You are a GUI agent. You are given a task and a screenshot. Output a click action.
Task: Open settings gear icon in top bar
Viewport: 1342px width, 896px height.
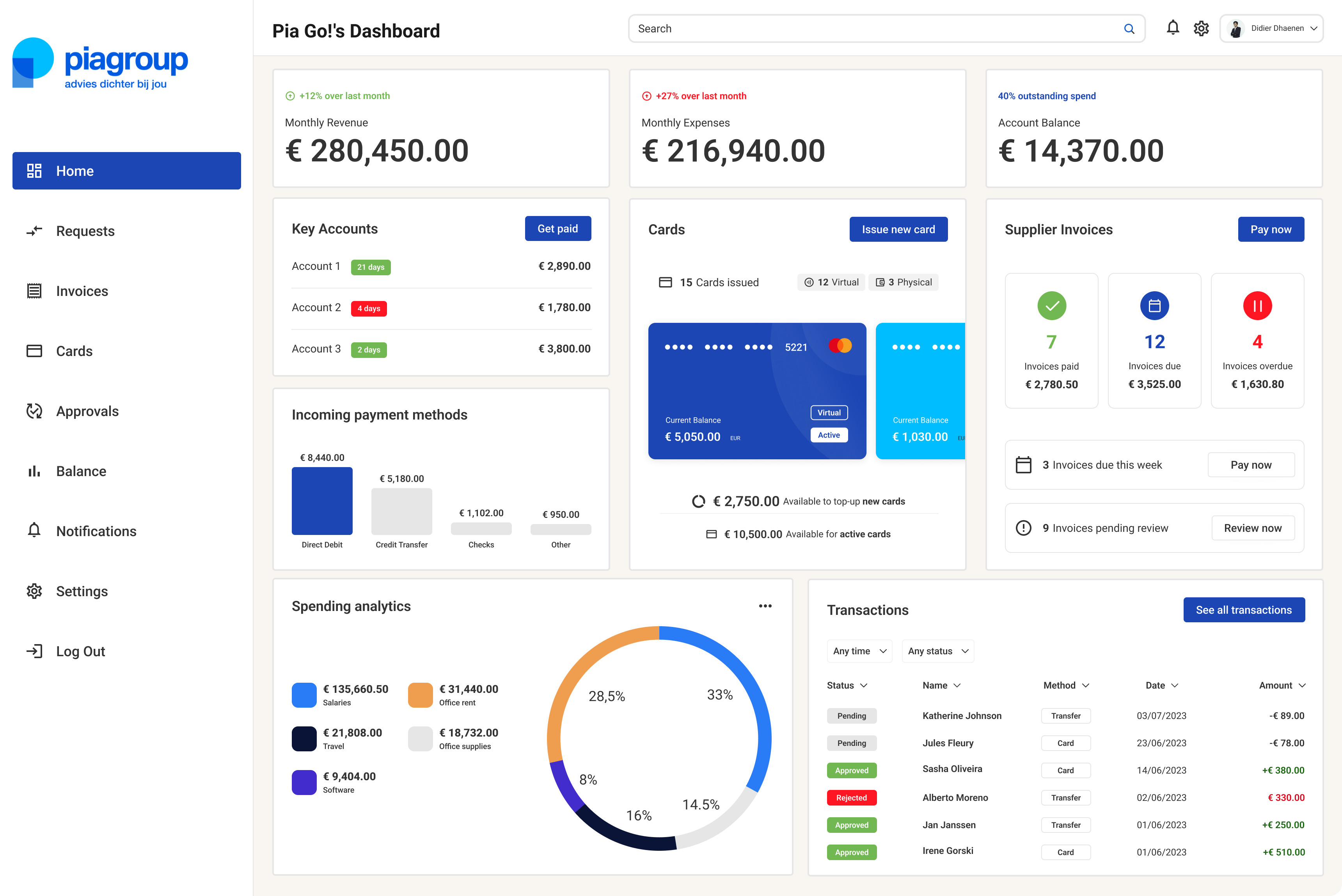click(1201, 28)
